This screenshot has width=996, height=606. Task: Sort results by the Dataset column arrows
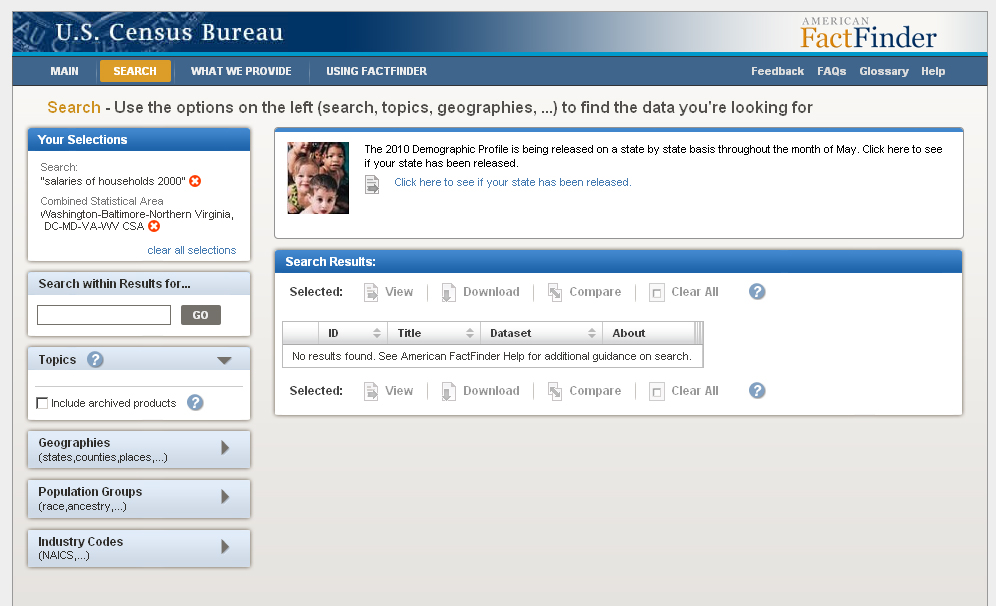pyautogui.click(x=592, y=333)
